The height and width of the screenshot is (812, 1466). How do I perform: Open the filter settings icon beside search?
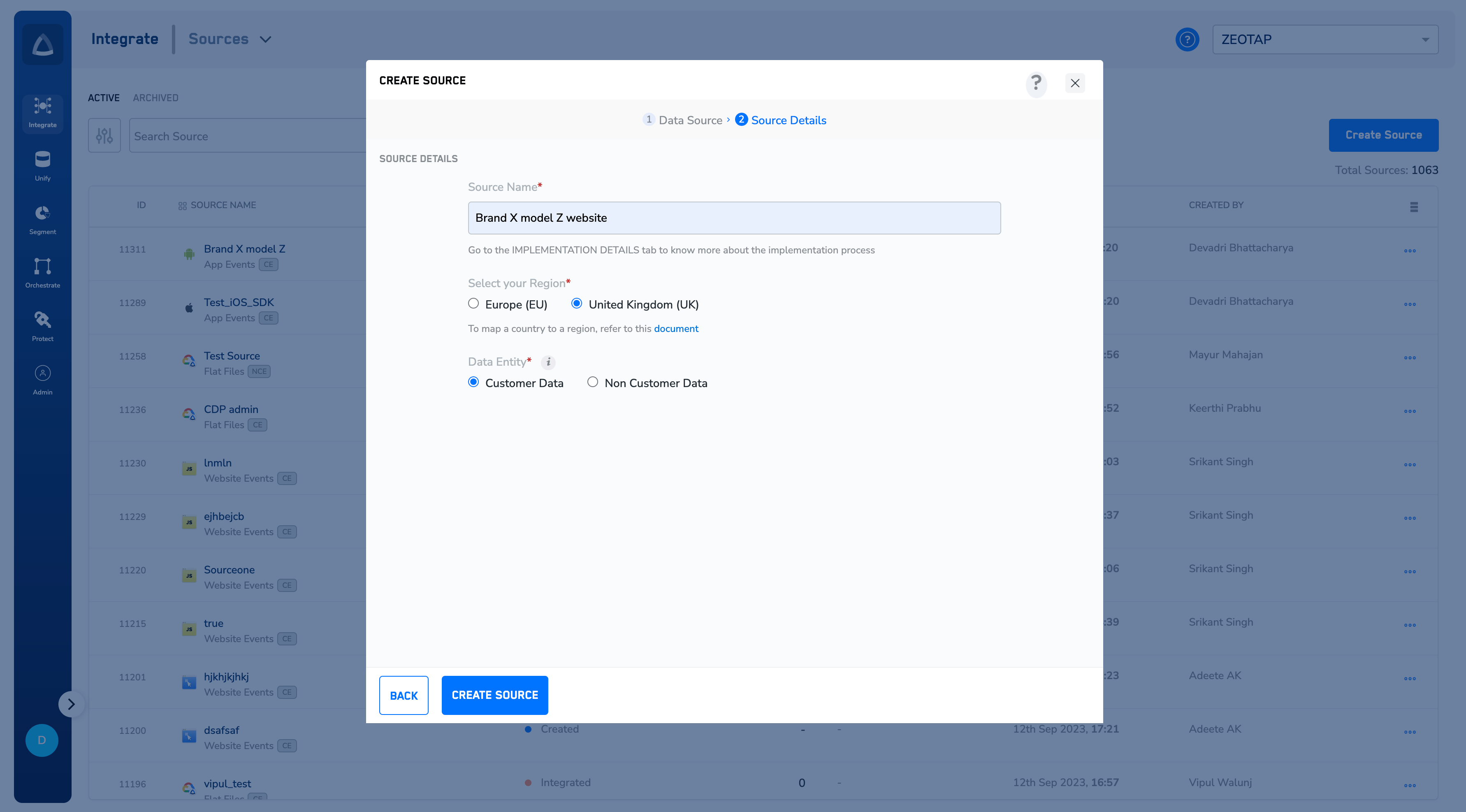[x=104, y=135]
